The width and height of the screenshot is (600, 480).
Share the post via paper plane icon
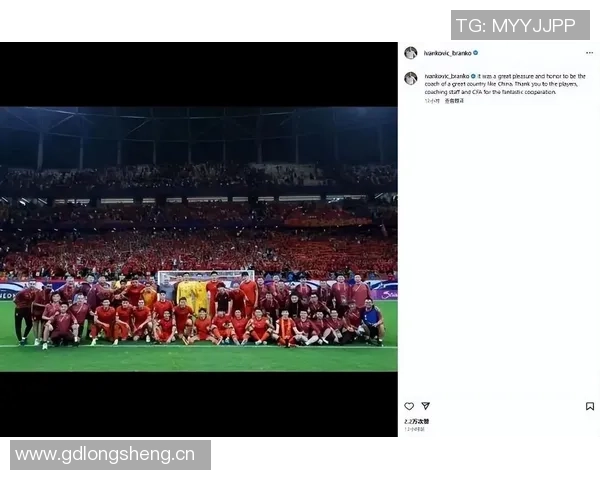pyautogui.click(x=426, y=405)
